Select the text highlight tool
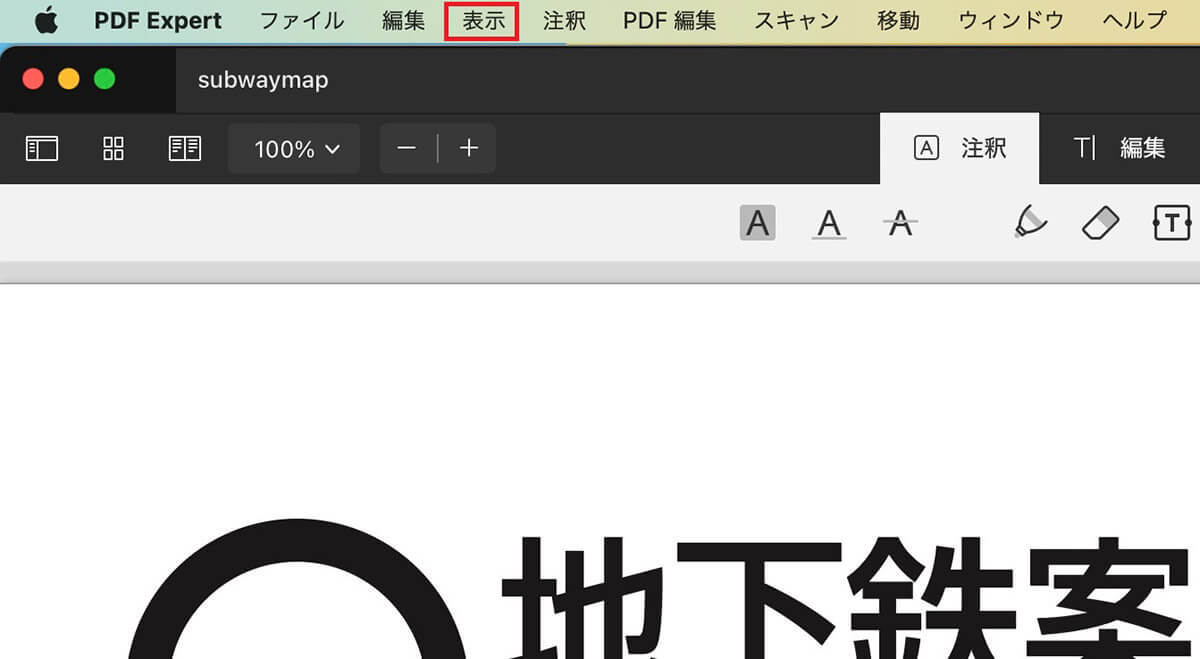This screenshot has width=1200, height=659. tap(758, 222)
